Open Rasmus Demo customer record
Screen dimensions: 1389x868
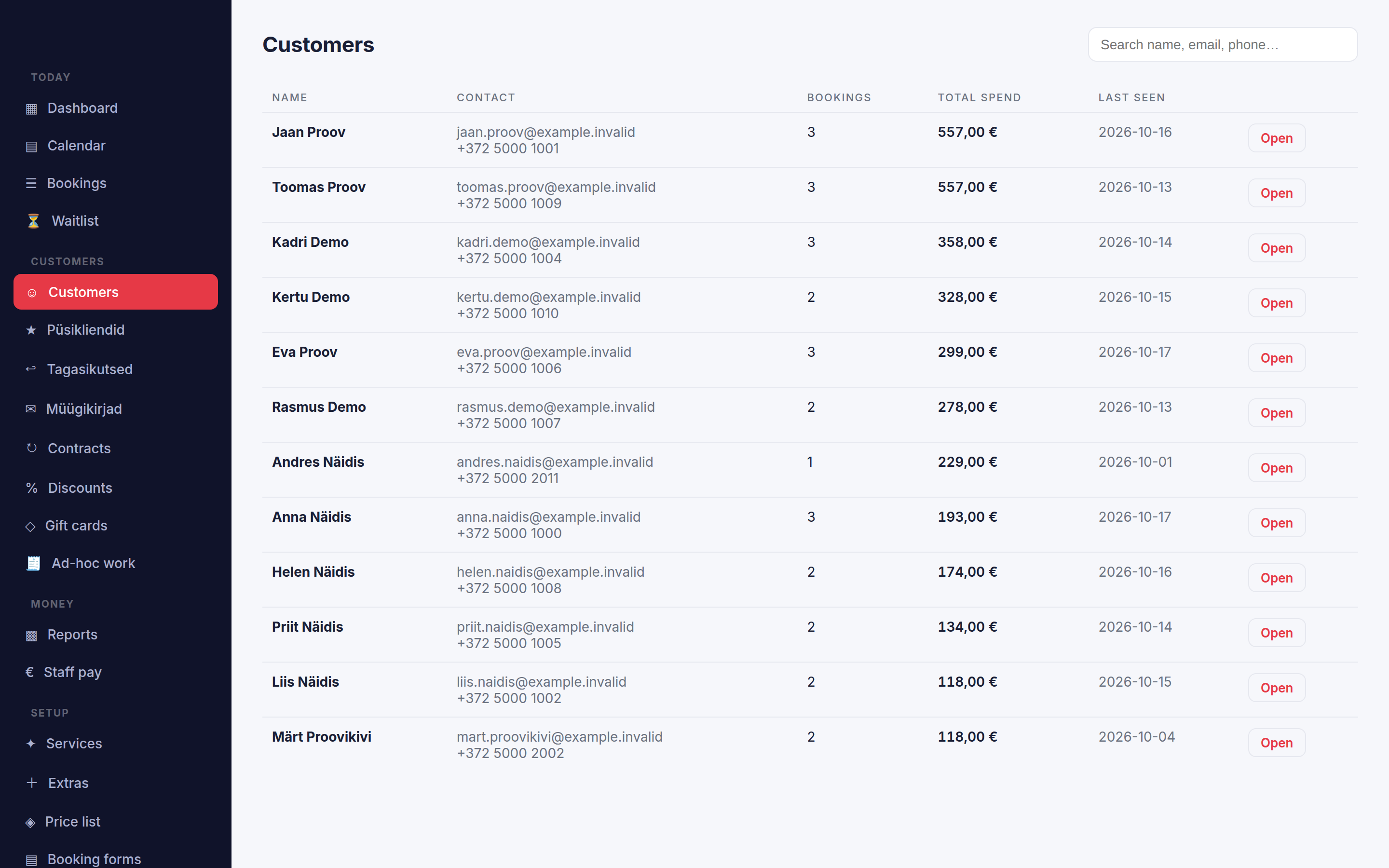1277,413
